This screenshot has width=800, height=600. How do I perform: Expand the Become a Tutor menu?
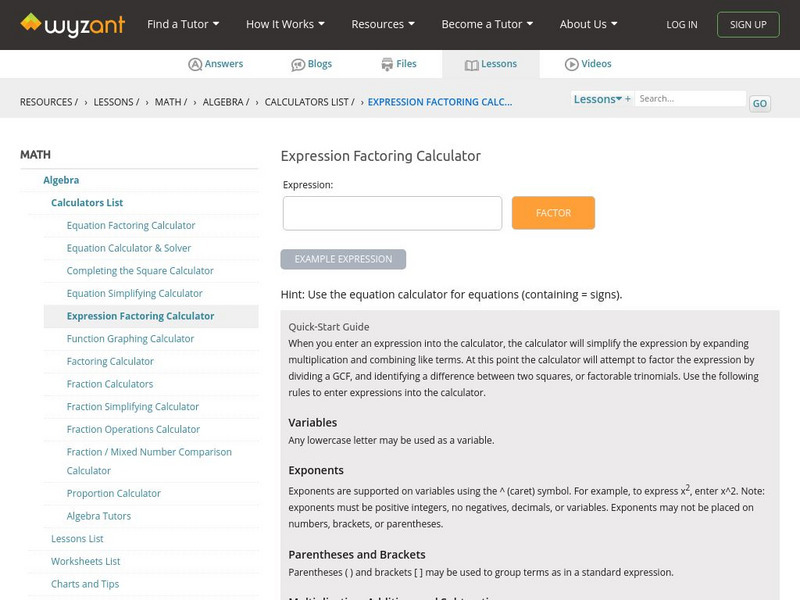pyautogui.click(x=487, y=24)
